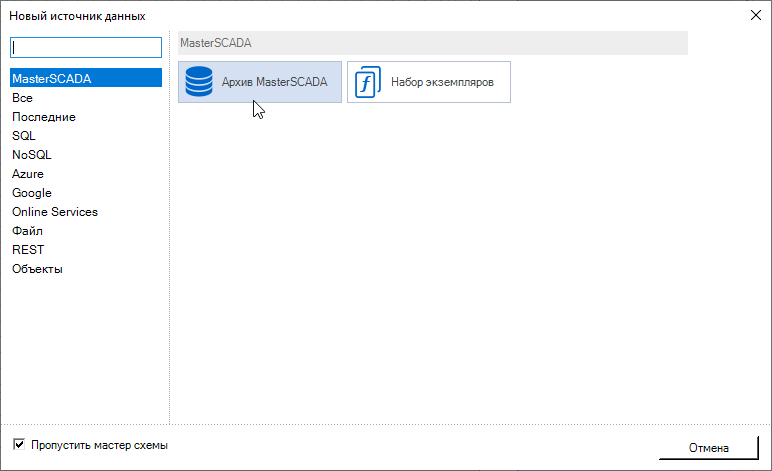Click the Архив MasterSCADA label text
Viewport: 772px width, 471px height.
(x=274, y=82)
